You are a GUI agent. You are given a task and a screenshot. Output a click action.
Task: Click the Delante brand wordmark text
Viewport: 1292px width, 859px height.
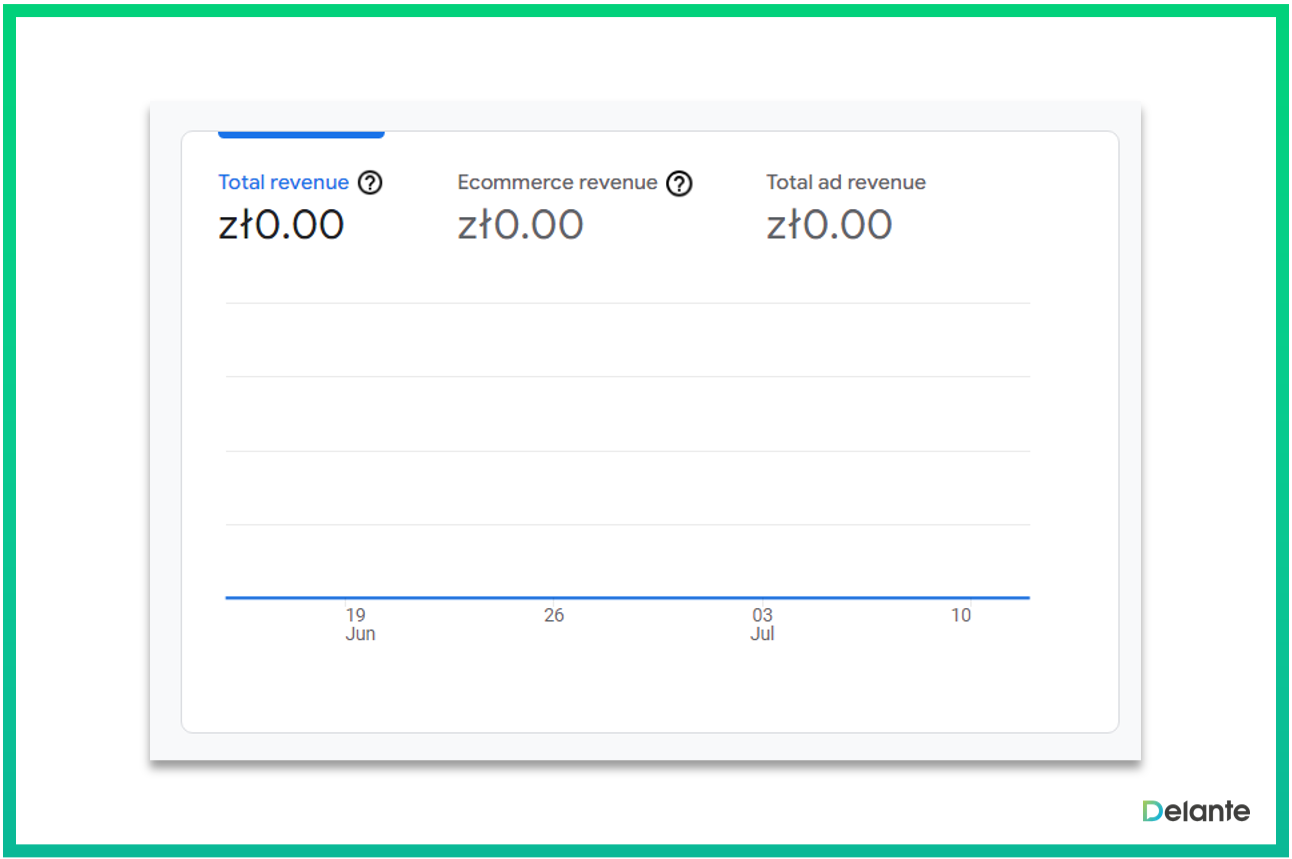(x=1209, y=811)
